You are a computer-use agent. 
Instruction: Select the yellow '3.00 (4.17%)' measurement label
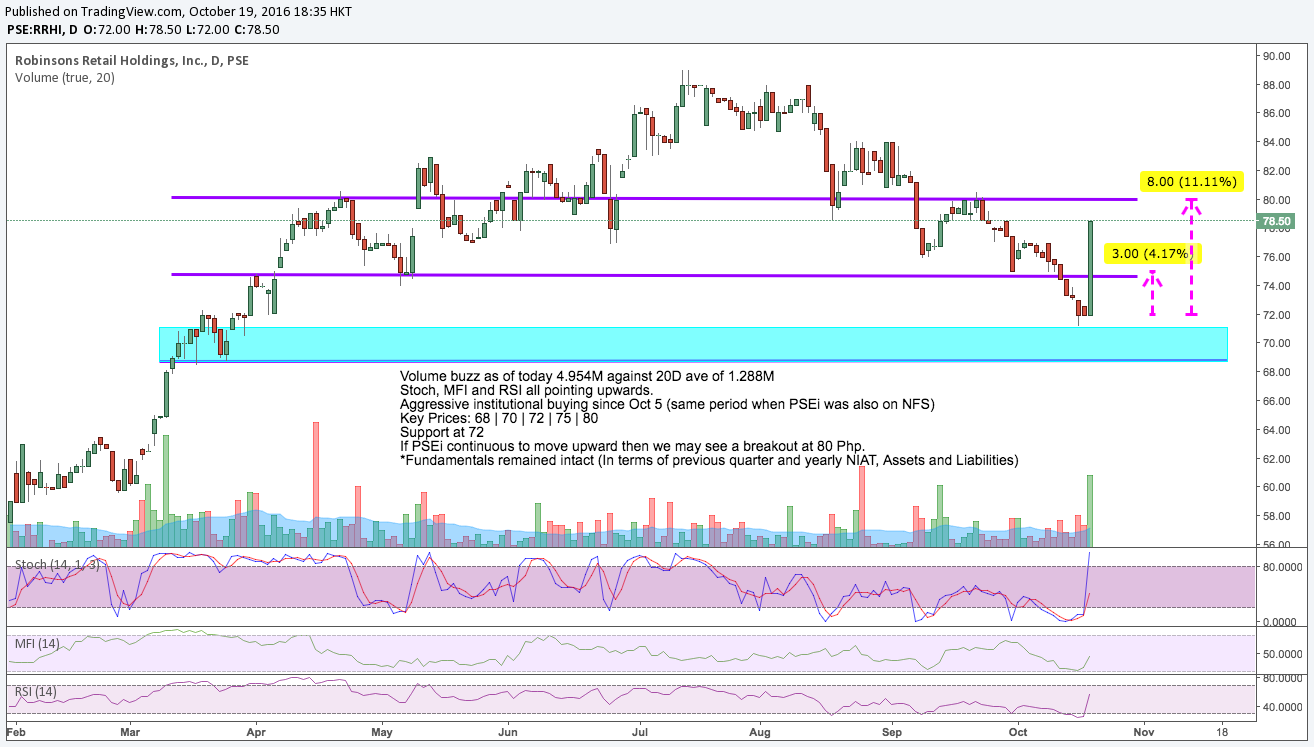point(1152,254)
